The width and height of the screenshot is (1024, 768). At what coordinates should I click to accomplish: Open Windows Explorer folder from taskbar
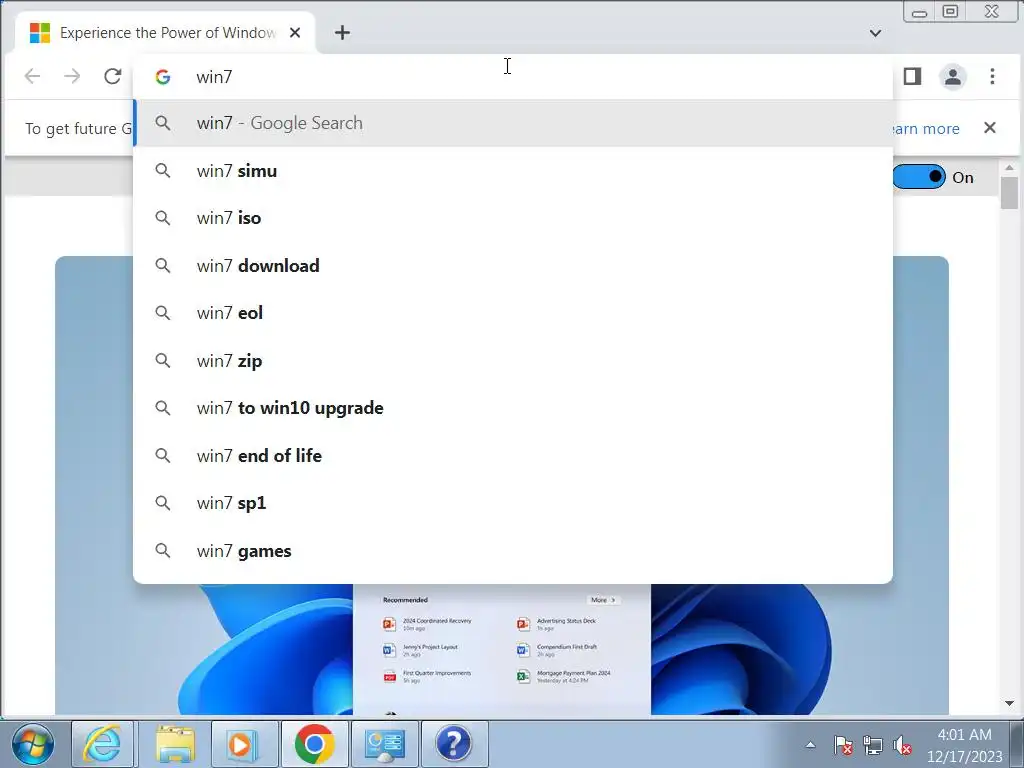[176, 744]
